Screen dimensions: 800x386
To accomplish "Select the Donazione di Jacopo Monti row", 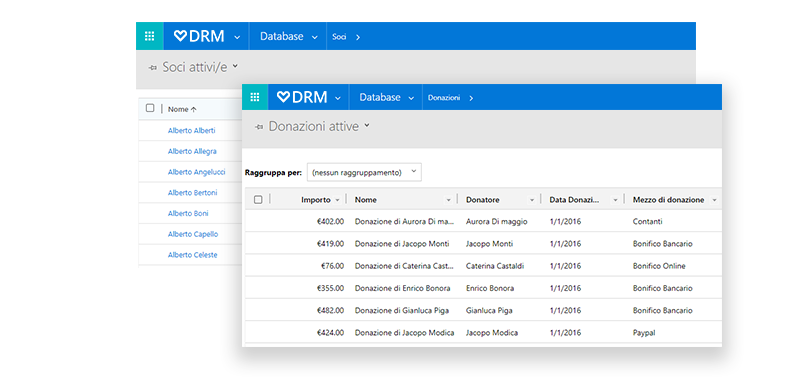I will tap(483, 244).
